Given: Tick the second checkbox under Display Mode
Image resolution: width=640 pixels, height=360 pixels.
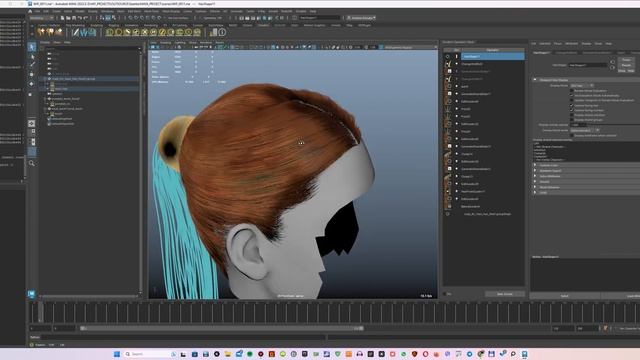Looking at the screenshot, I should point(572,96).
